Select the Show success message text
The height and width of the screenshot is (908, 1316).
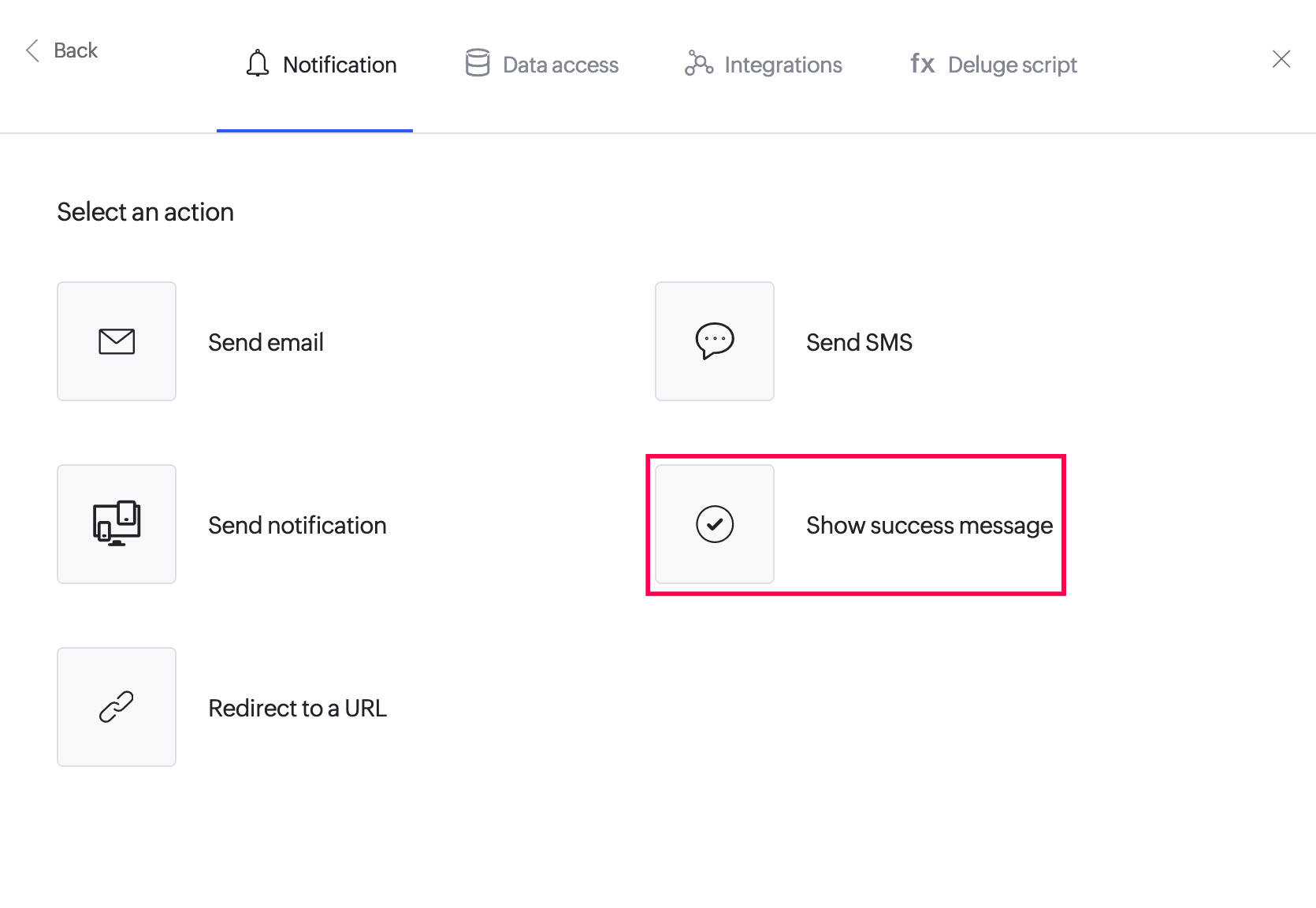pos(929,526)
